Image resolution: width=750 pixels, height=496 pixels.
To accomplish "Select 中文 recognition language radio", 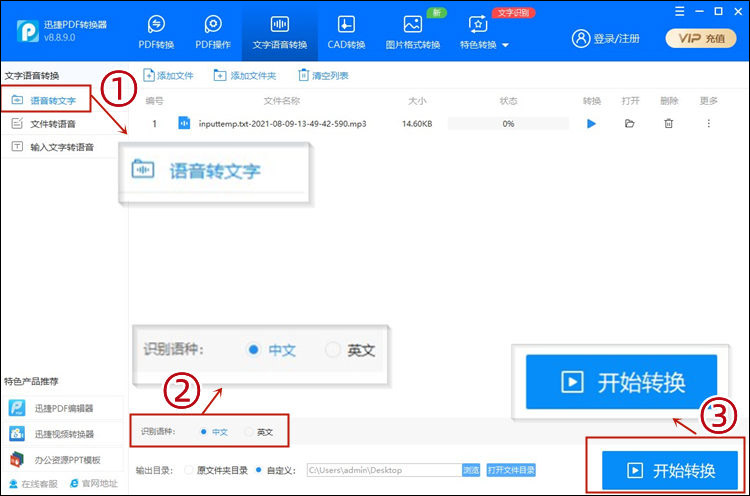I will click(204, 431).
